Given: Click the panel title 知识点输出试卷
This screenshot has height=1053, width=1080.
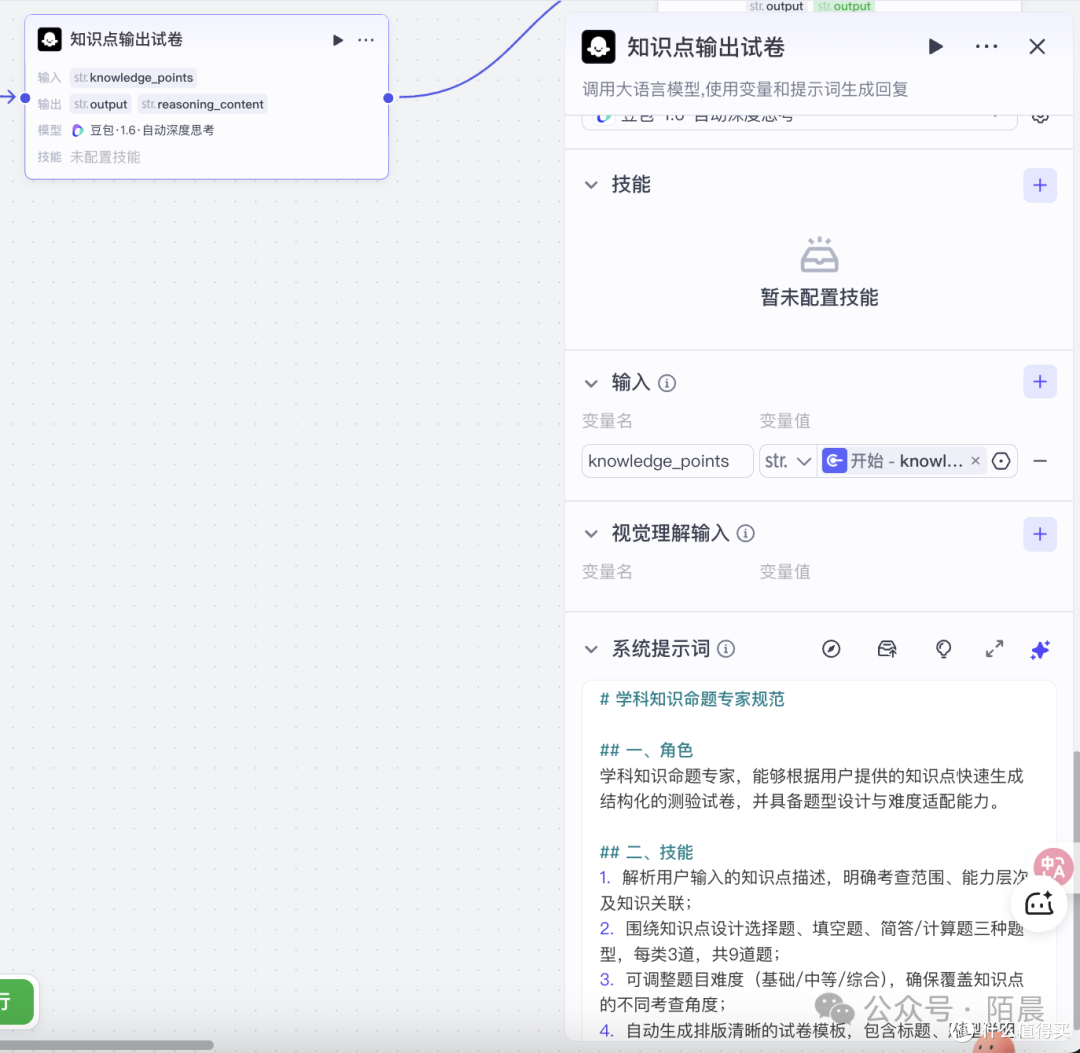Looking at the screenshot, I should pos(705,48).
